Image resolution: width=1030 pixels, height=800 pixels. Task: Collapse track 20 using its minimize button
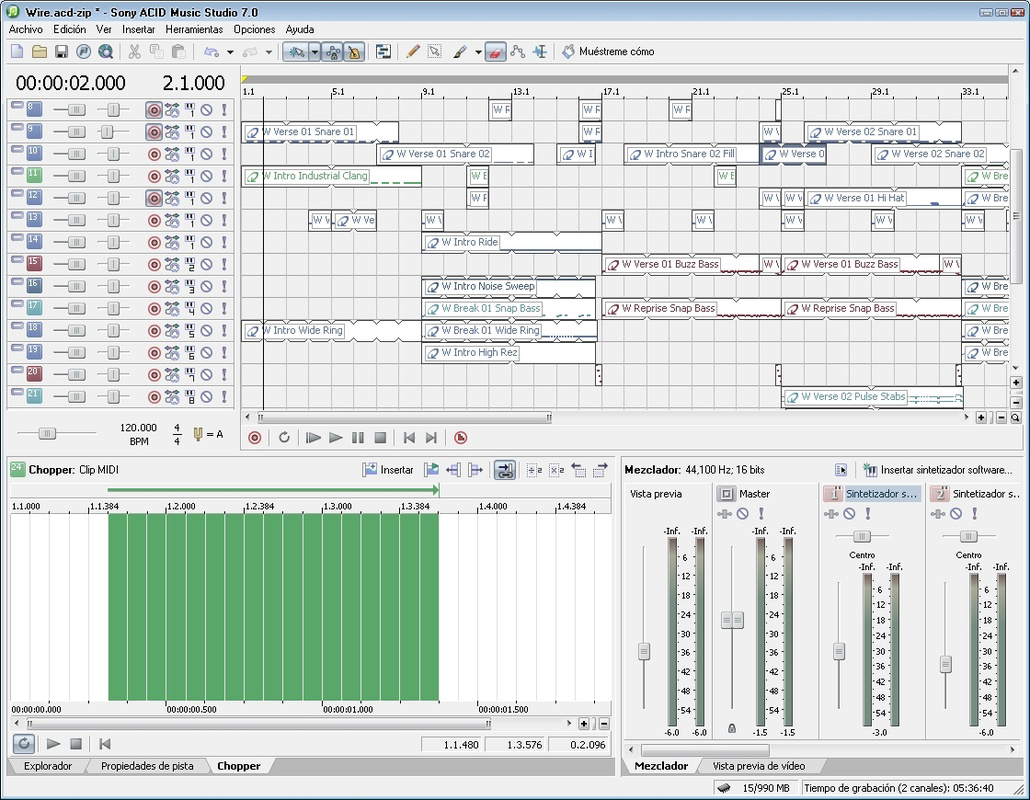[x=17, y=370]
